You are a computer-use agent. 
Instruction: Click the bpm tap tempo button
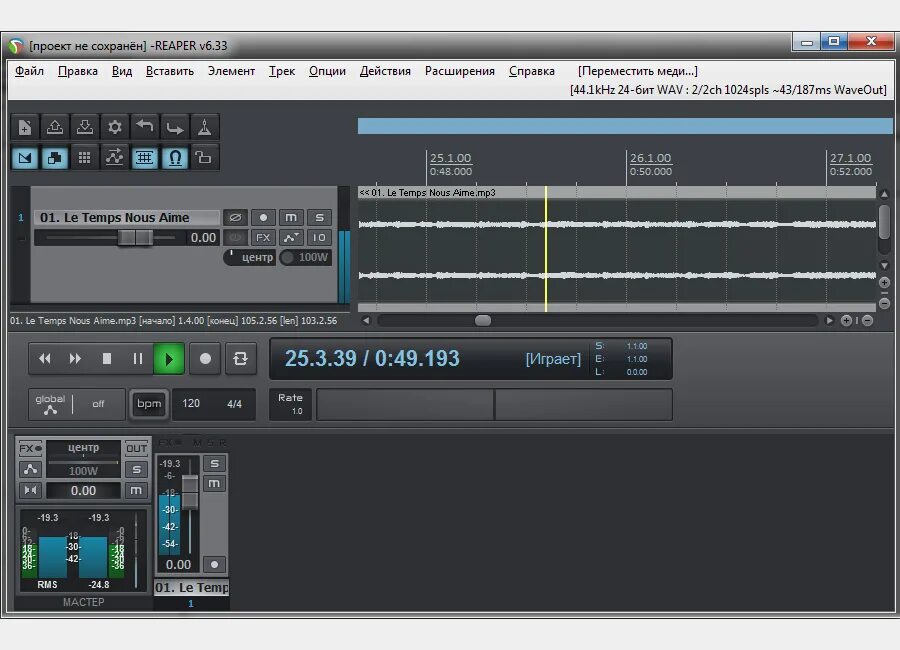(149, 404)
